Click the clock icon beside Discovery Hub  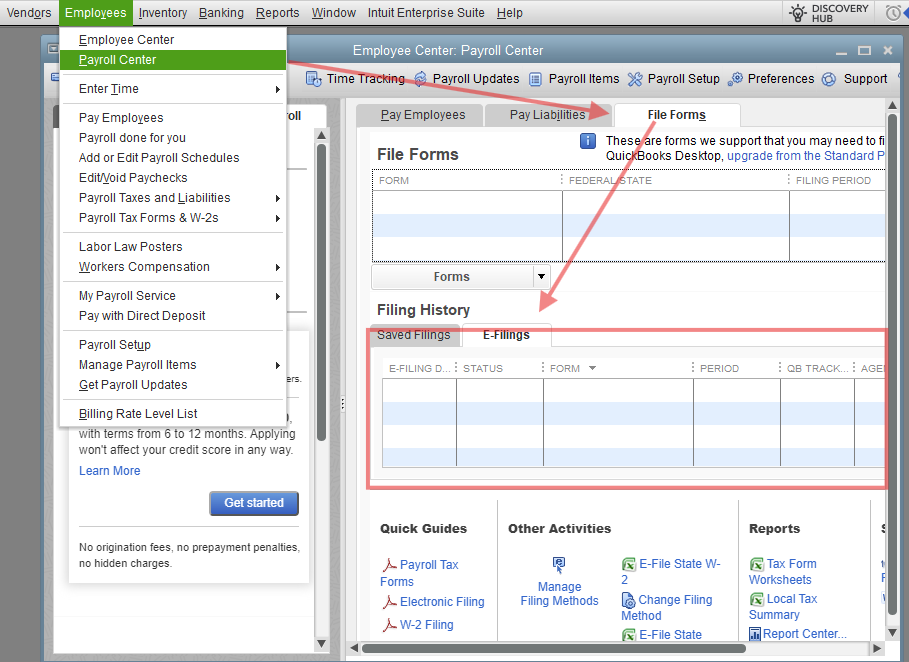click(895, 13)
